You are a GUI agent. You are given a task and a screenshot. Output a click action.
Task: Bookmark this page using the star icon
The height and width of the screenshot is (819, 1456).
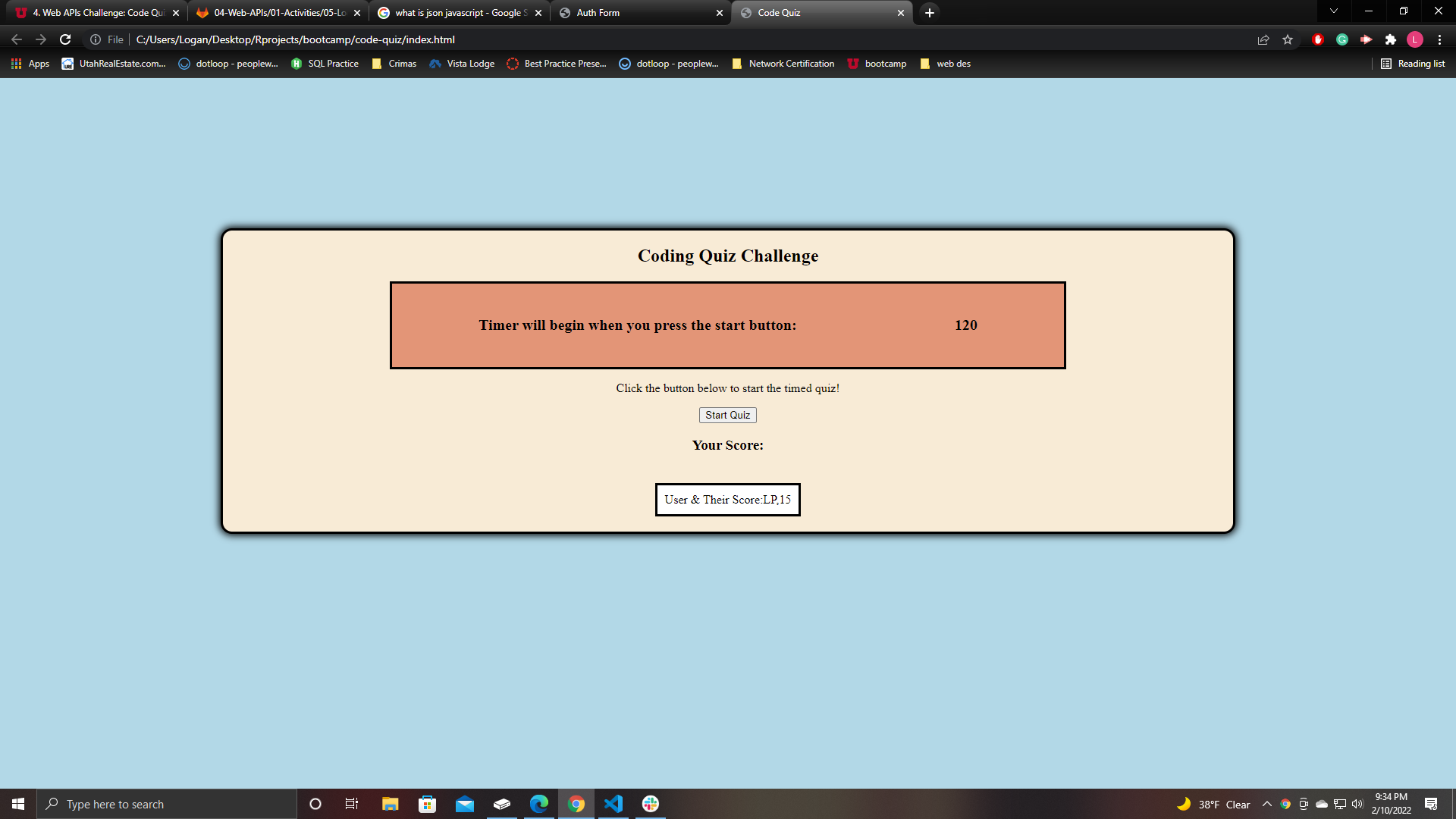click(1287, 39)
